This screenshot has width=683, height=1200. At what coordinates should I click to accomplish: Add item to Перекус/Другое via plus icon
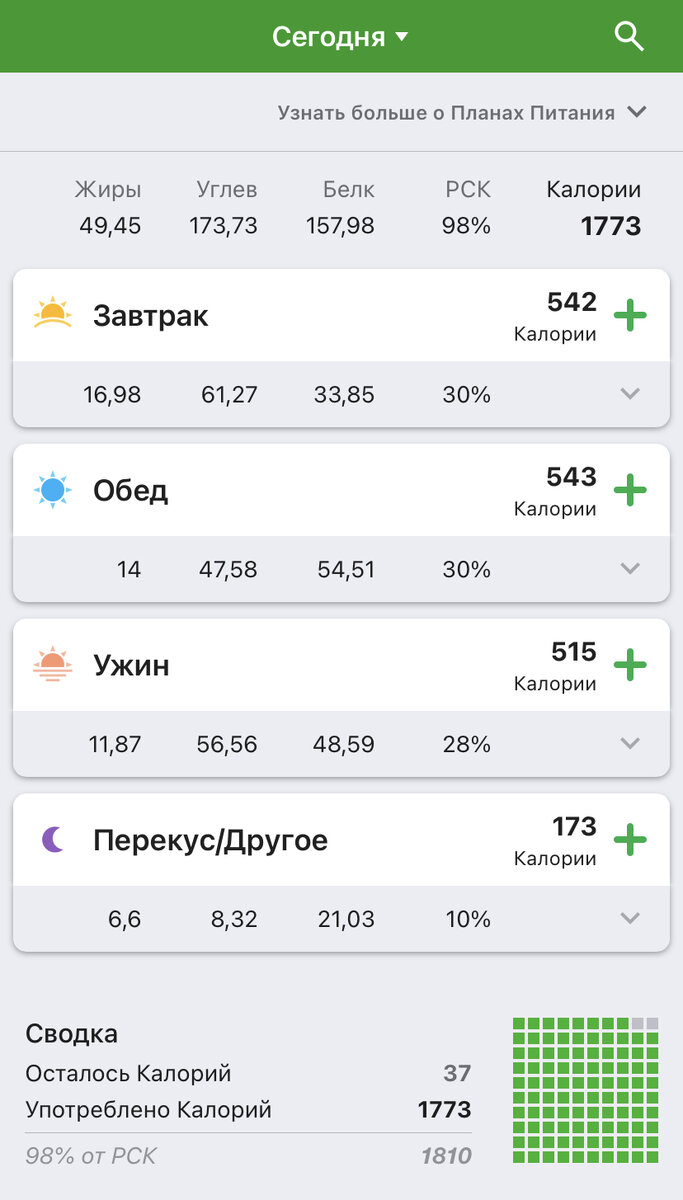point(630,839)
